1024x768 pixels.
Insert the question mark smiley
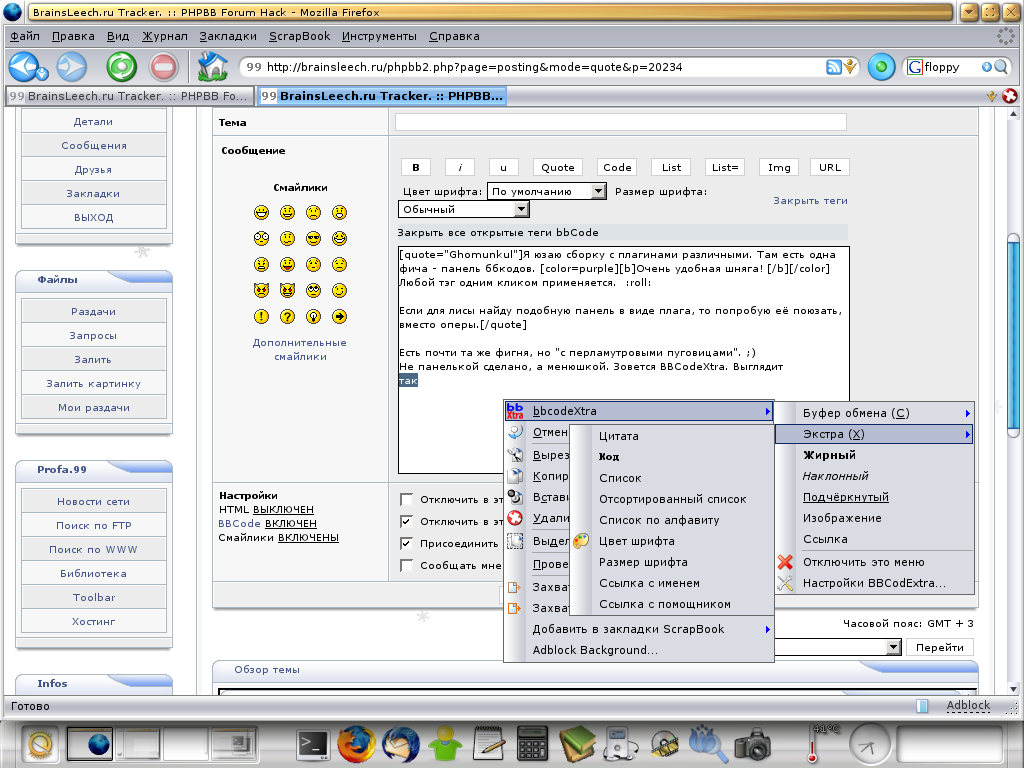pos(287,317)
